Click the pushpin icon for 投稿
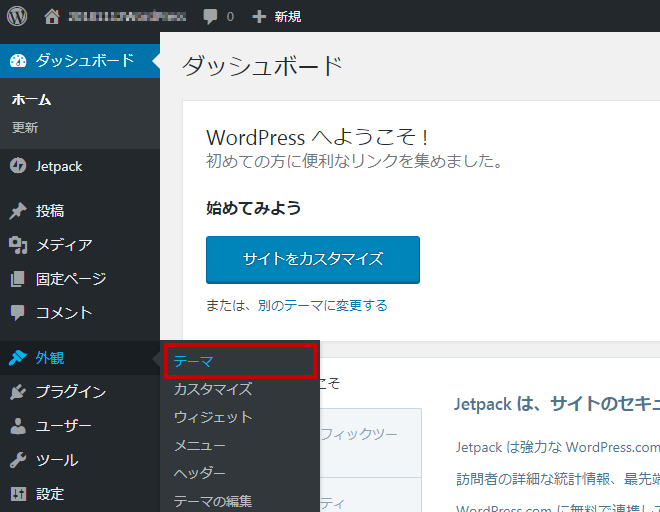660x512 pixels. click(x=17, y=211)
